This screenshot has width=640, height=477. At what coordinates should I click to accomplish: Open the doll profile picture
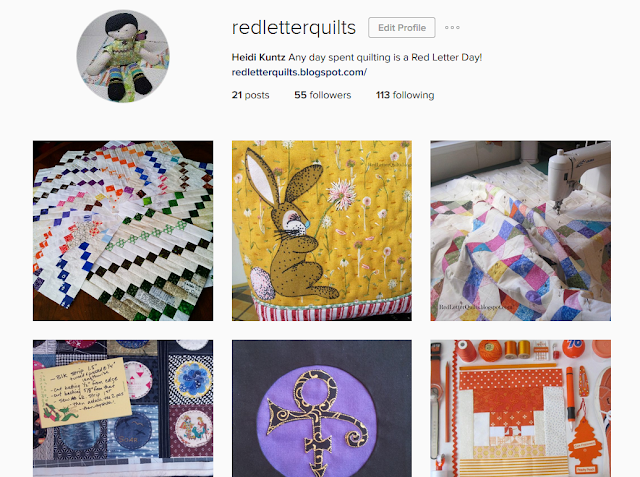[x=123, y=56]
